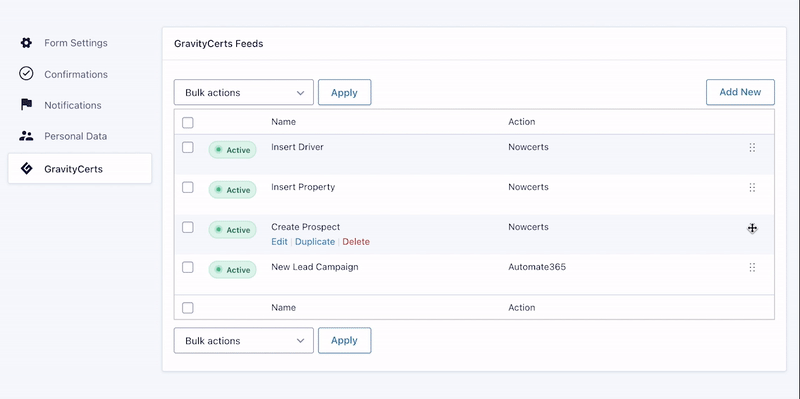Open the Insert Property feed name
Screen dimensions: 800x399
click(x=303, y=187)
